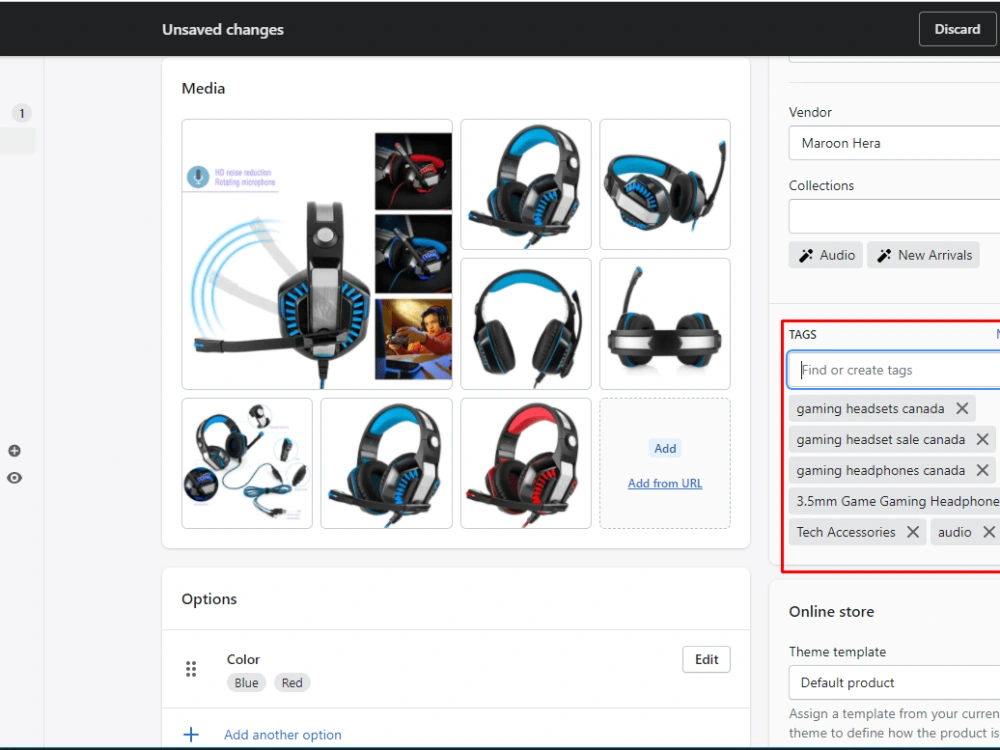Toggle the eye preview icon in left sidebar

click(14, 478)
